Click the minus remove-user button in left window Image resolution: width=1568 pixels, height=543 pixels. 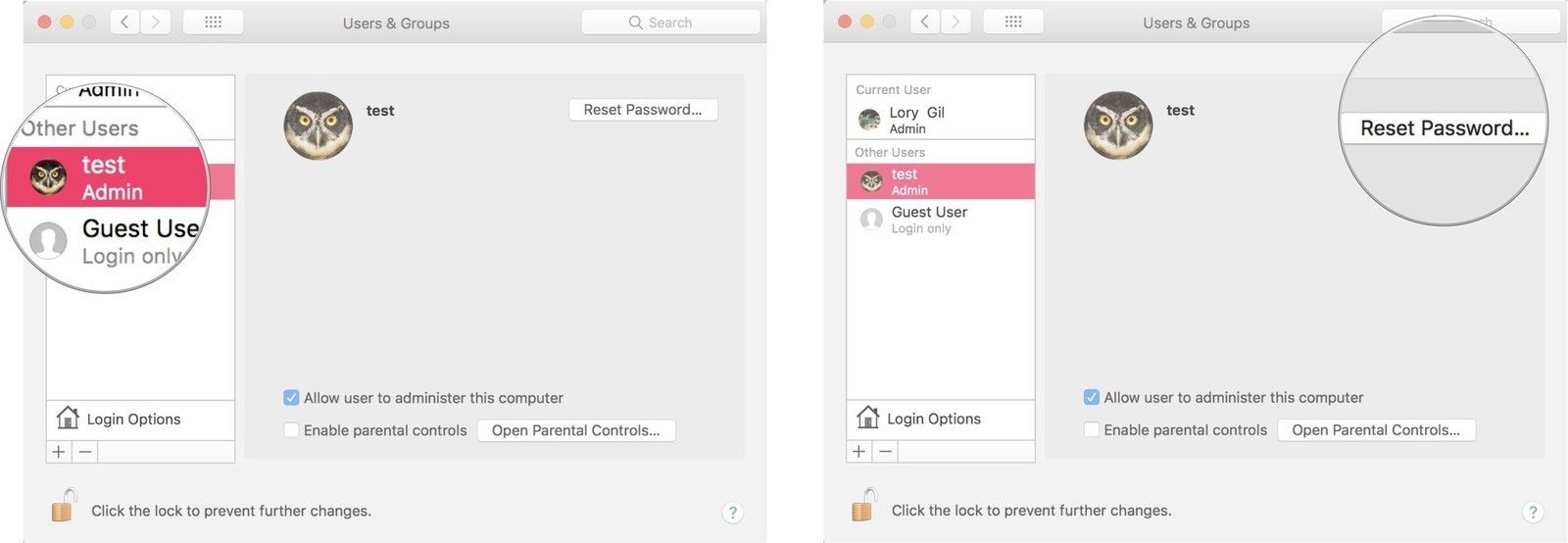coord(85,452)
